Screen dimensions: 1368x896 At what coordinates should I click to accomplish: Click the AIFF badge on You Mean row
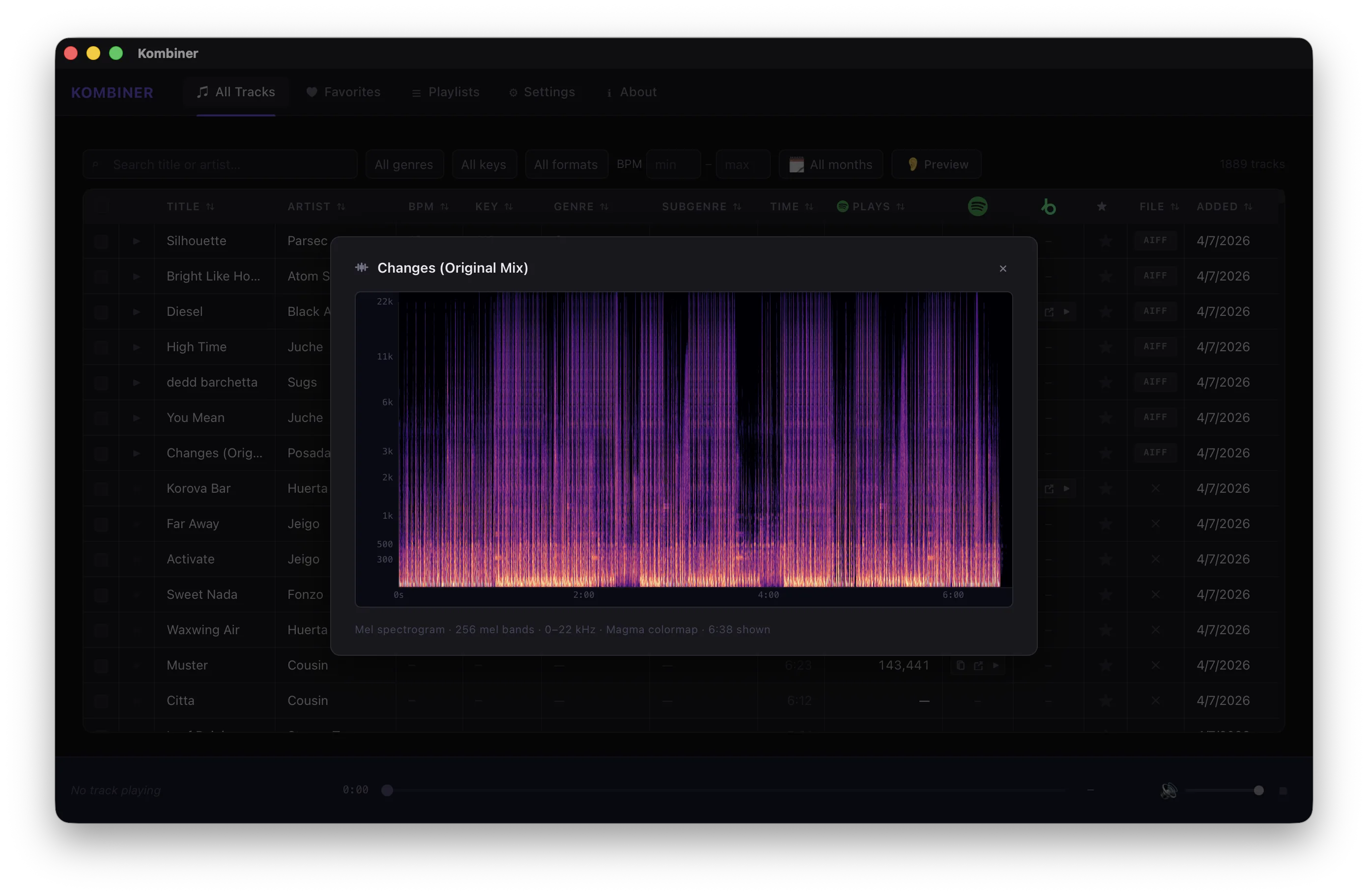pos(1155,417)
